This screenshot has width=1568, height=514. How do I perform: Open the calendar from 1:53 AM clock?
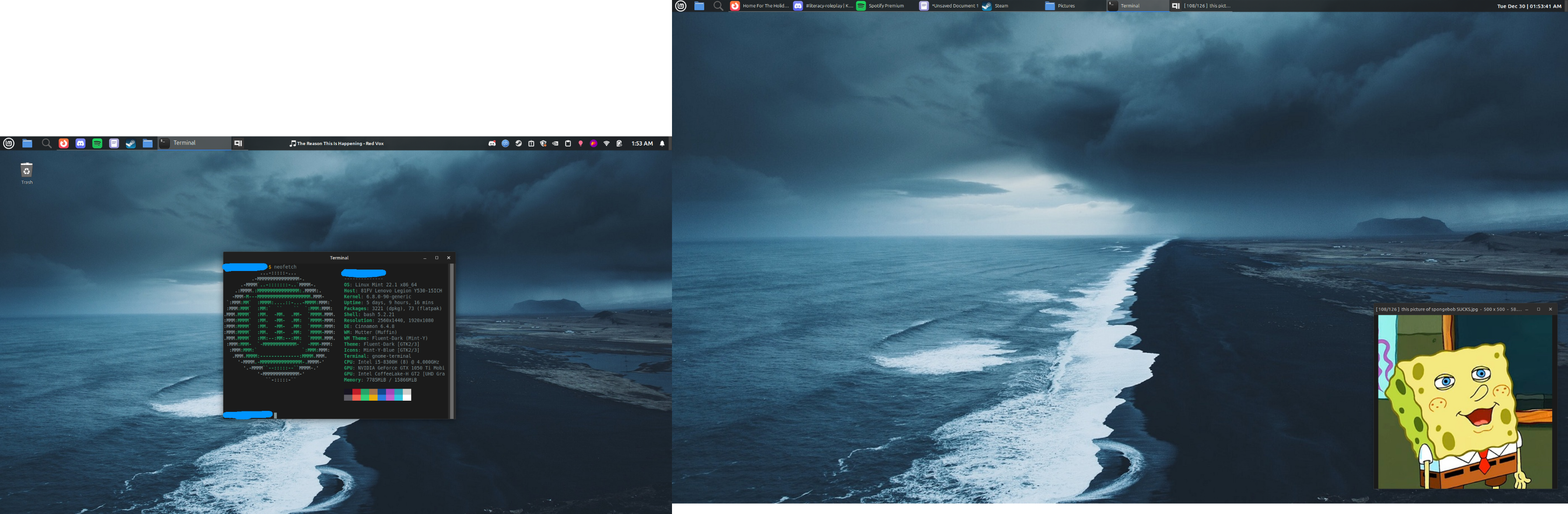pos(642,144)
